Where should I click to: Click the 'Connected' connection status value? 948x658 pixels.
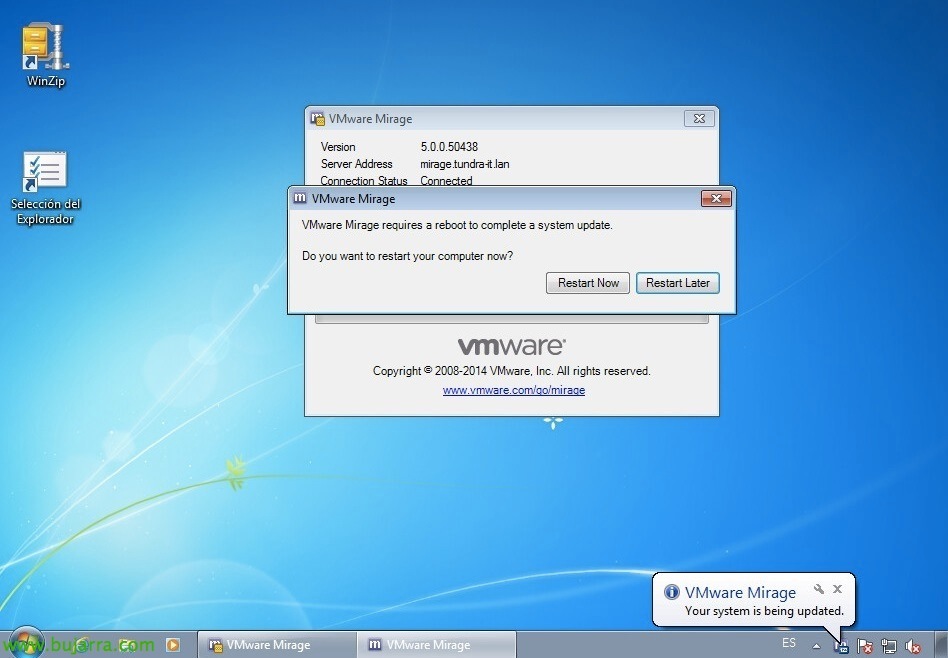[446, 180]
